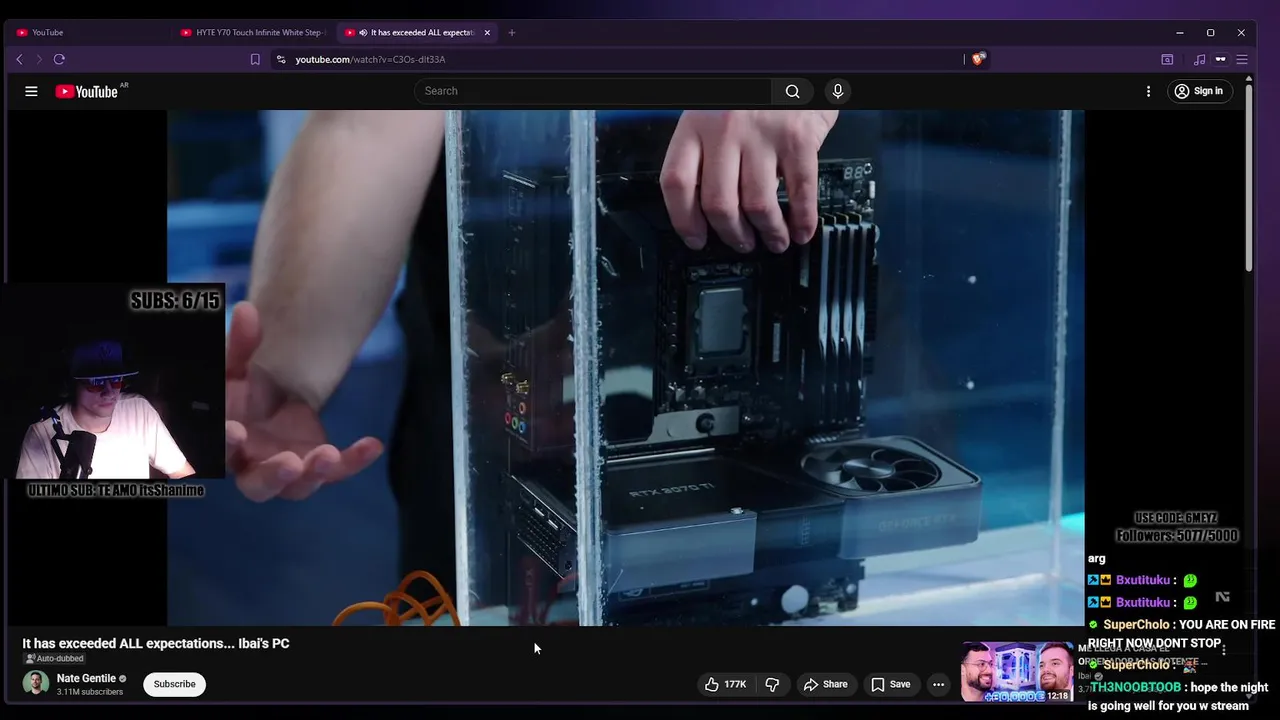Image resolution: width=1280 pixels, height=720 pixels.
Task: Open more actions ellipsis below video
Action: click(x=938, y=684)
